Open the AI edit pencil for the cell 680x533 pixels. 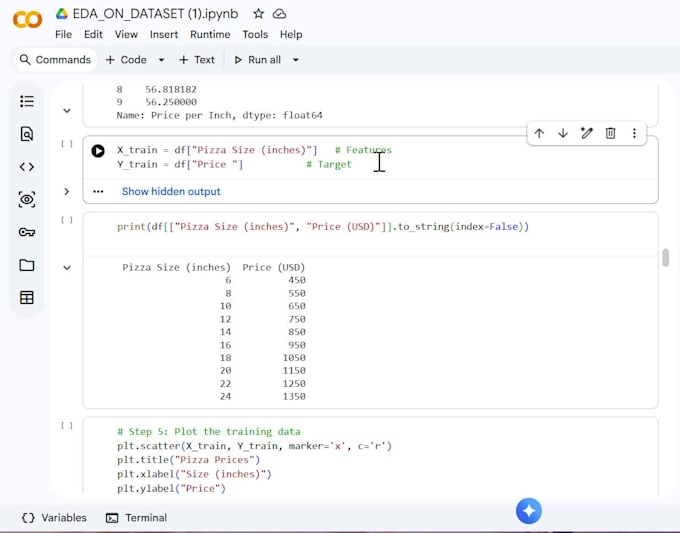tap(587, 133)
